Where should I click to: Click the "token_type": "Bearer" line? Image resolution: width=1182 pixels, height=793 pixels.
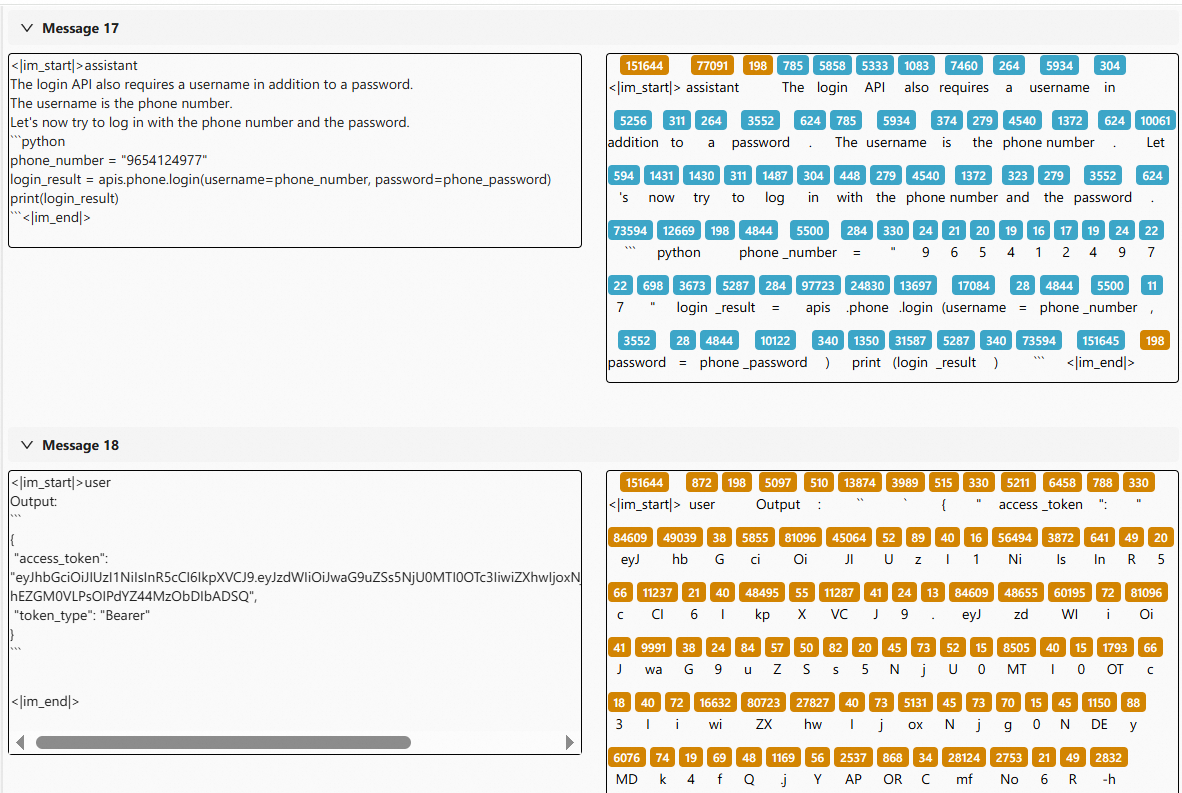click(82, 615)
